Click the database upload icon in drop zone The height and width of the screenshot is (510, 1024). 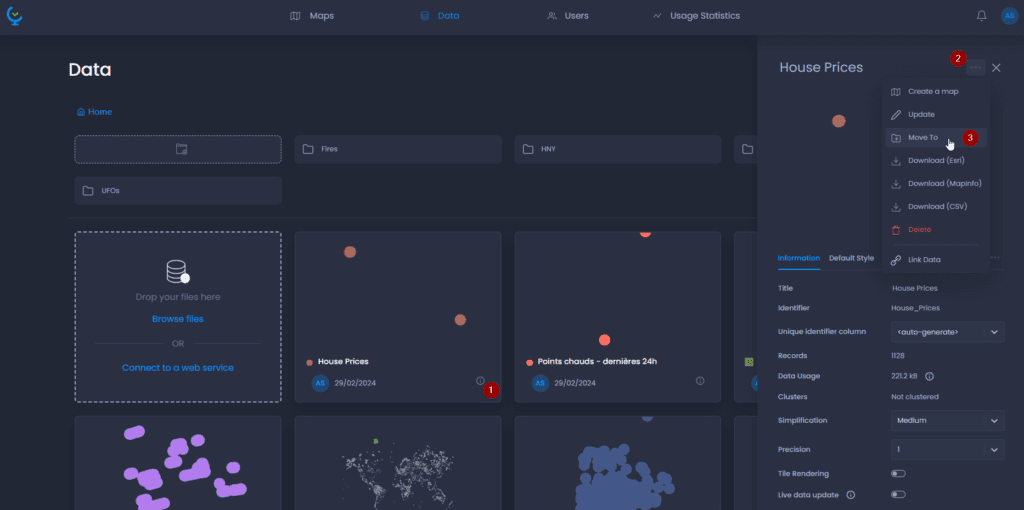click(x=178, y=272)
